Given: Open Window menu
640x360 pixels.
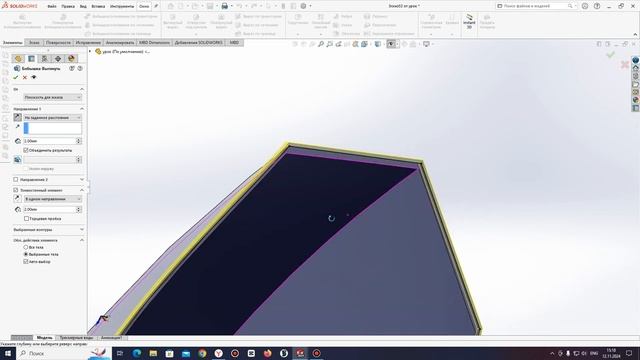Looking at the screenshot, I should pos(144,7).
